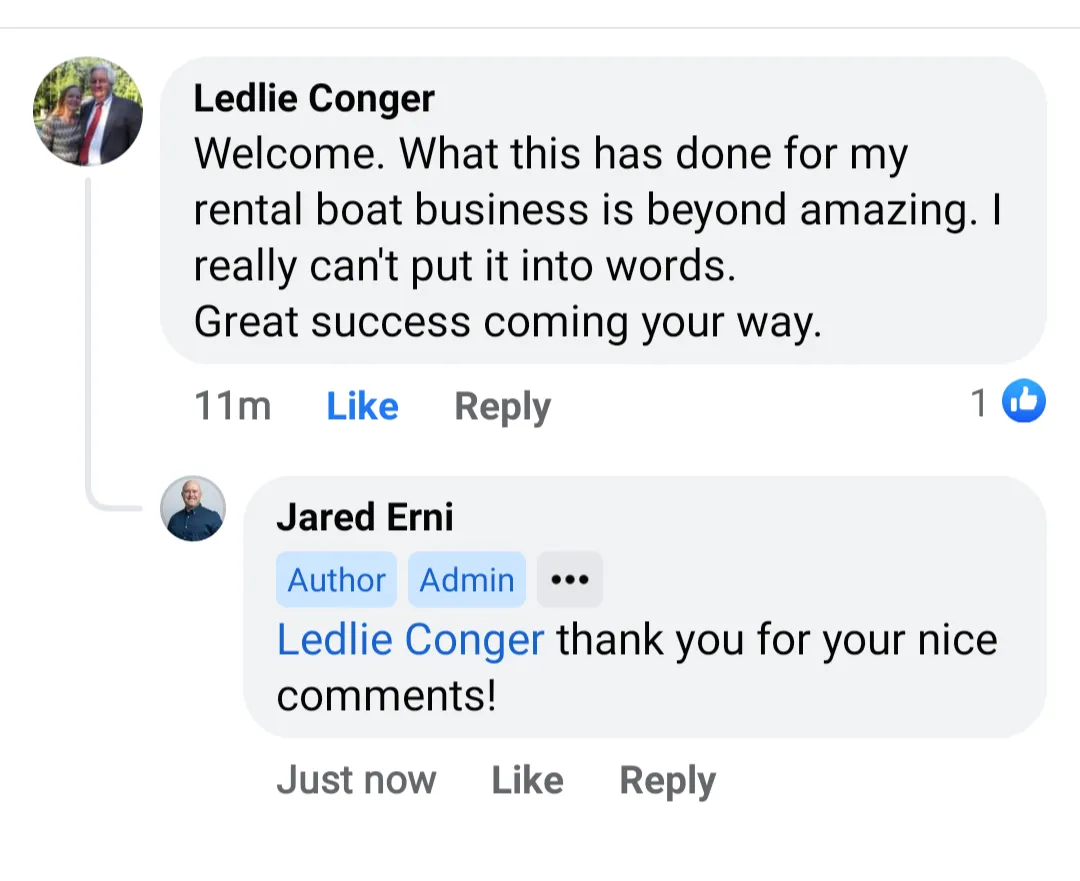
Task: Open Ledlie Conger's profile picture
Action: tap(88, 112)
